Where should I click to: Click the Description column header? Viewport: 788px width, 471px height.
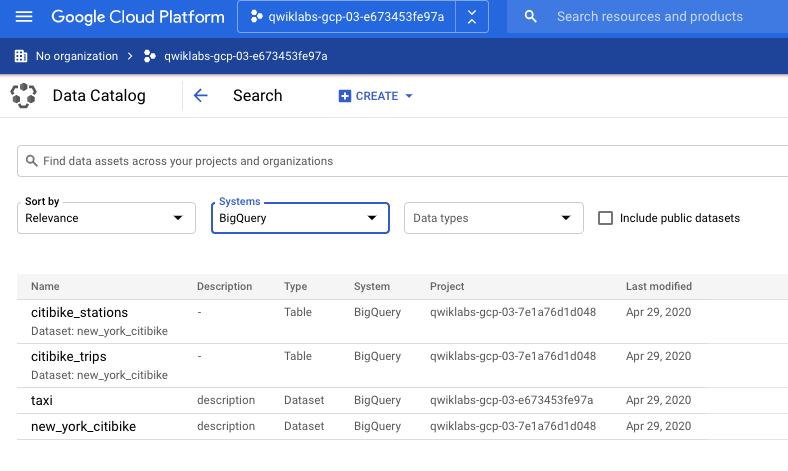point(225,287)
